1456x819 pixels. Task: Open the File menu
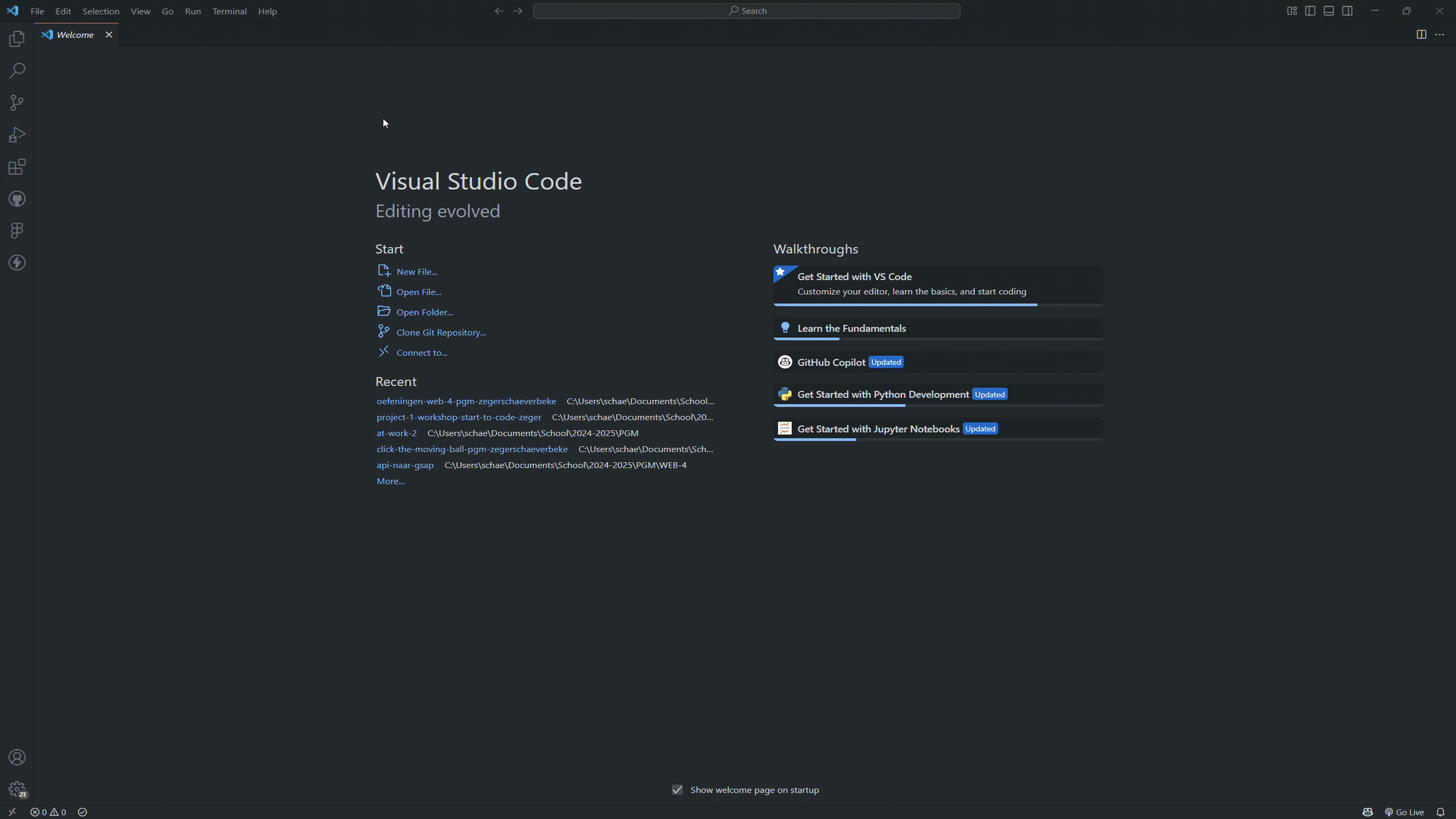tap(37, 11)
